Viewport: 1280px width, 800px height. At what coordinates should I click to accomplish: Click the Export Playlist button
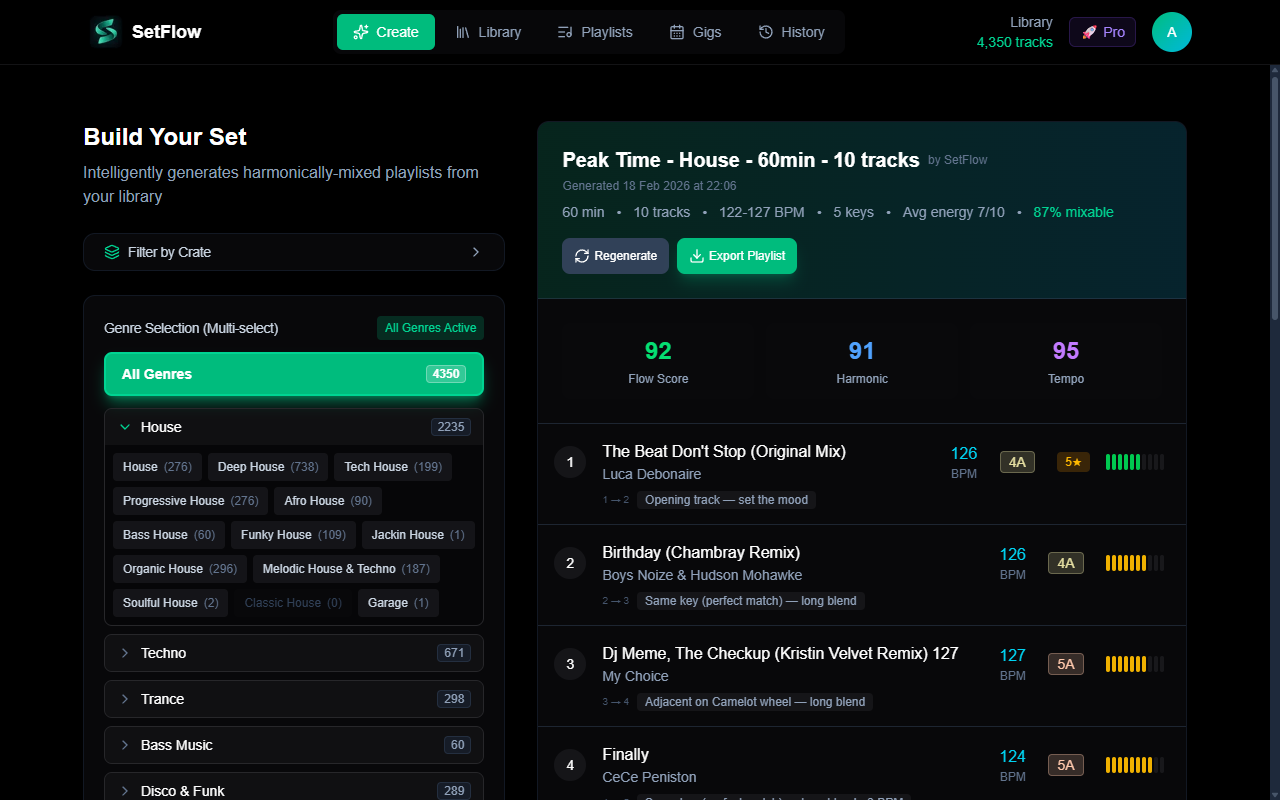pos(737,256)
